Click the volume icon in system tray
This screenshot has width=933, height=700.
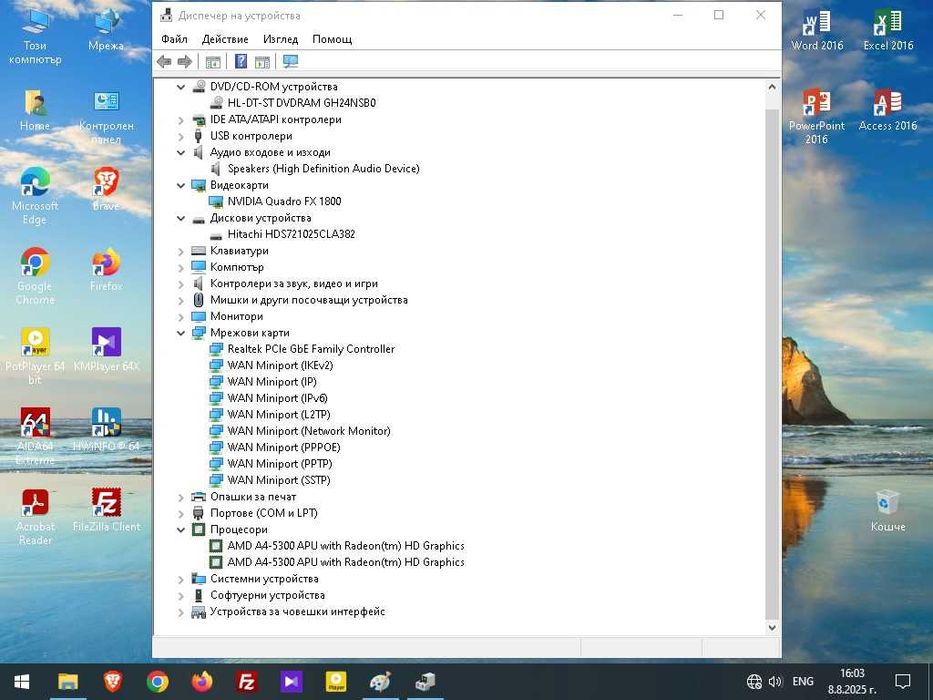775,682
